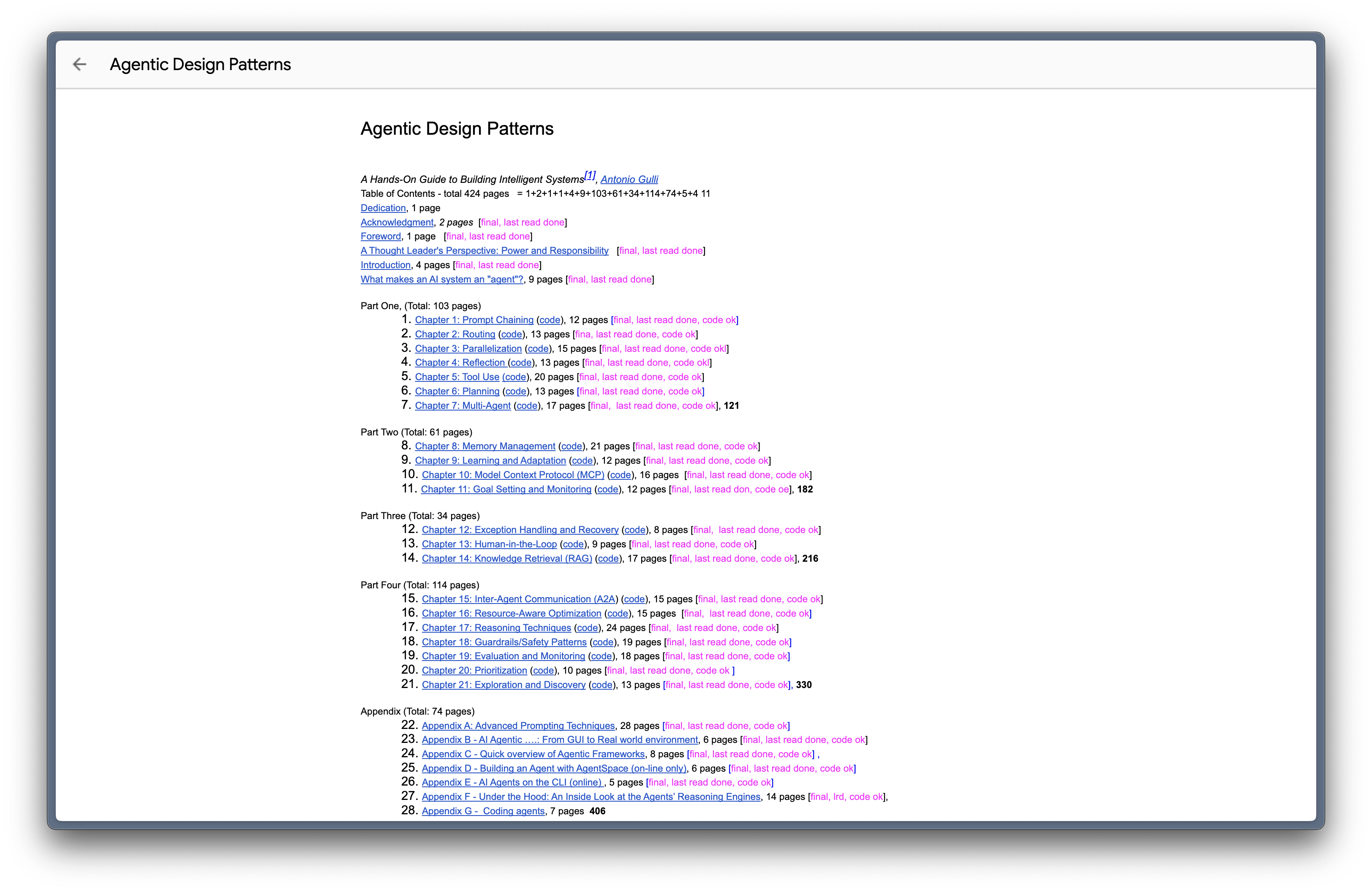The width and height of the screenshot is (1372, 892).
Task: Open Appendix G - Coding agents
Action: (x=482, y=811)
